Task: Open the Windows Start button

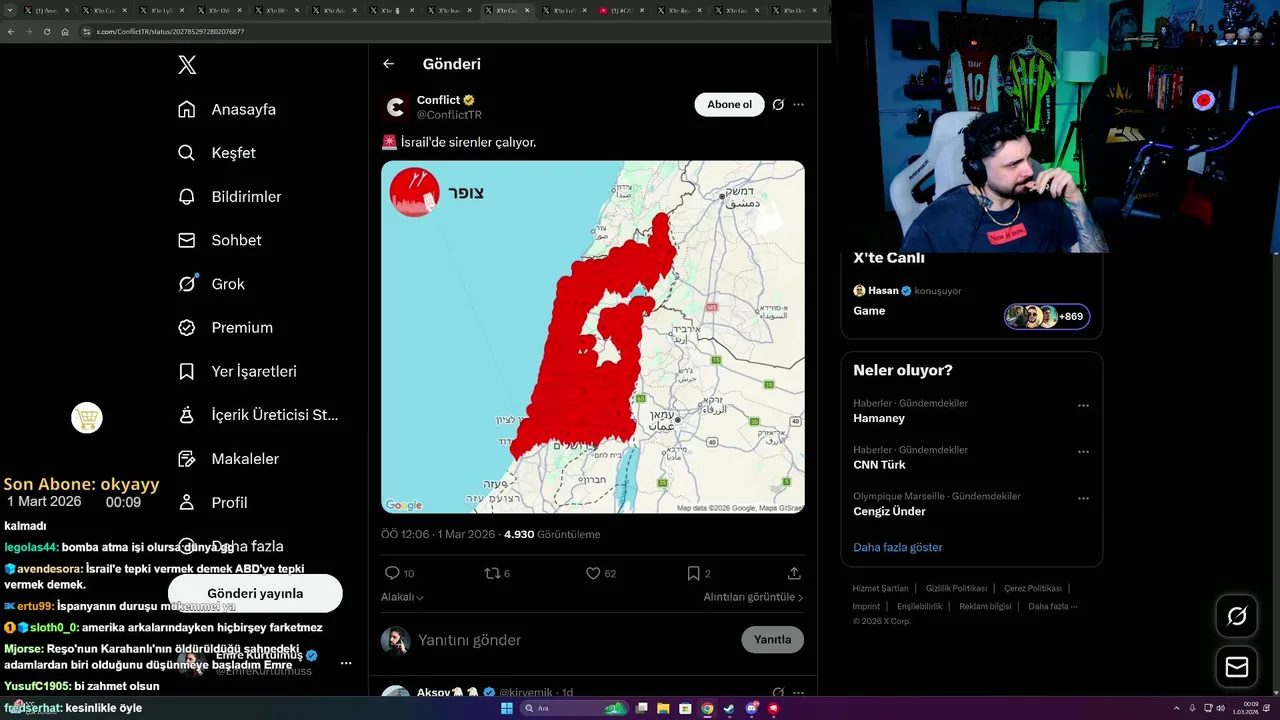Action: pos(507,709)
